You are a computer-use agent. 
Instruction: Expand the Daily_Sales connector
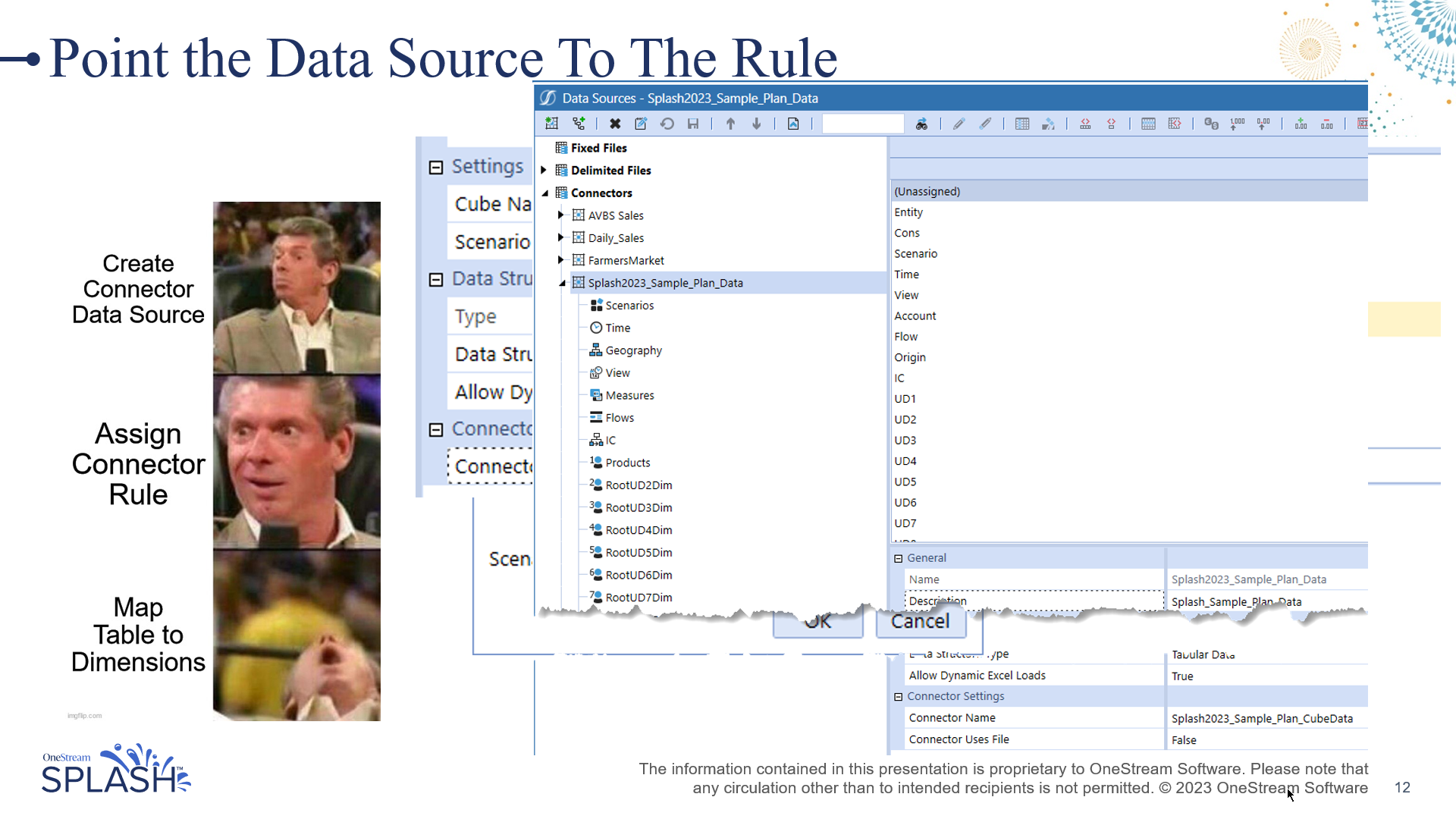(x=561, y=238)
